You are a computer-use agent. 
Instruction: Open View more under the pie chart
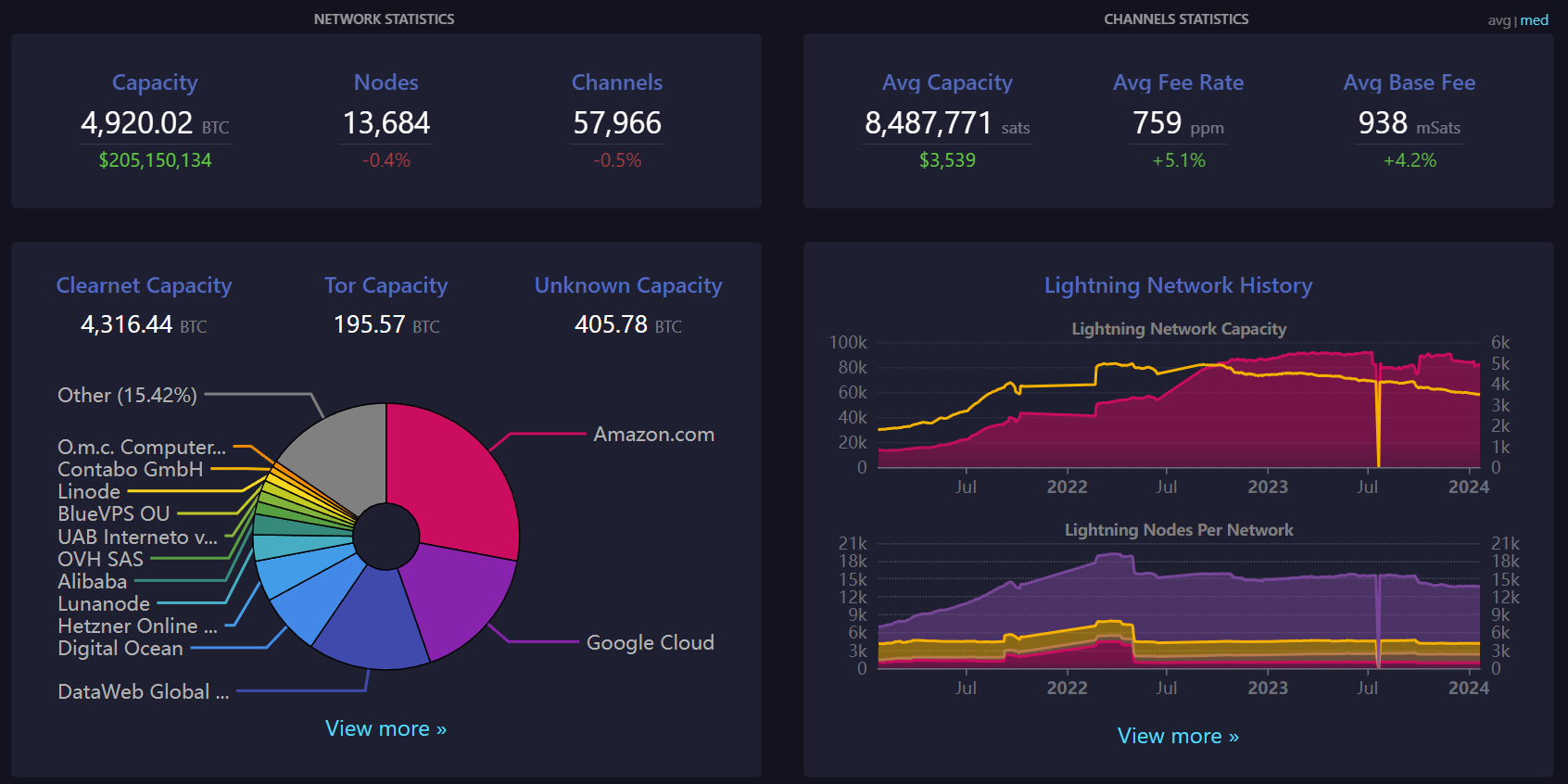pyautogui.click(x=386, y=728)
